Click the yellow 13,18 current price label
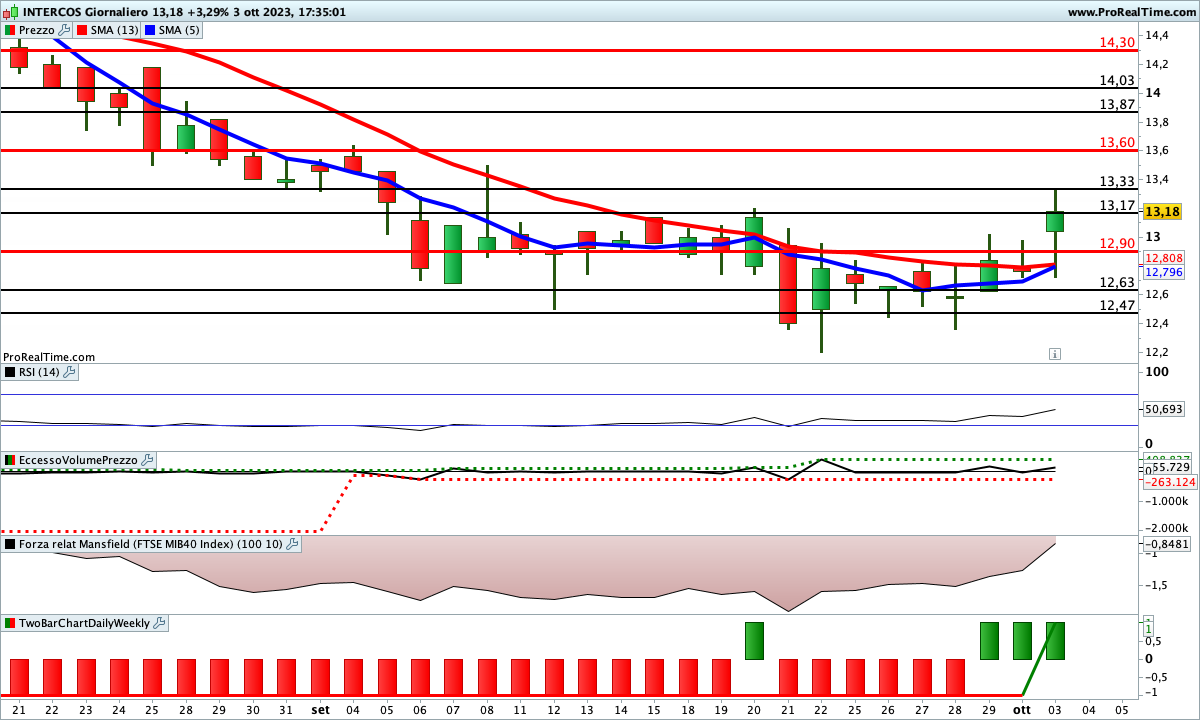1200x720 pixels. coord(1162,212)
